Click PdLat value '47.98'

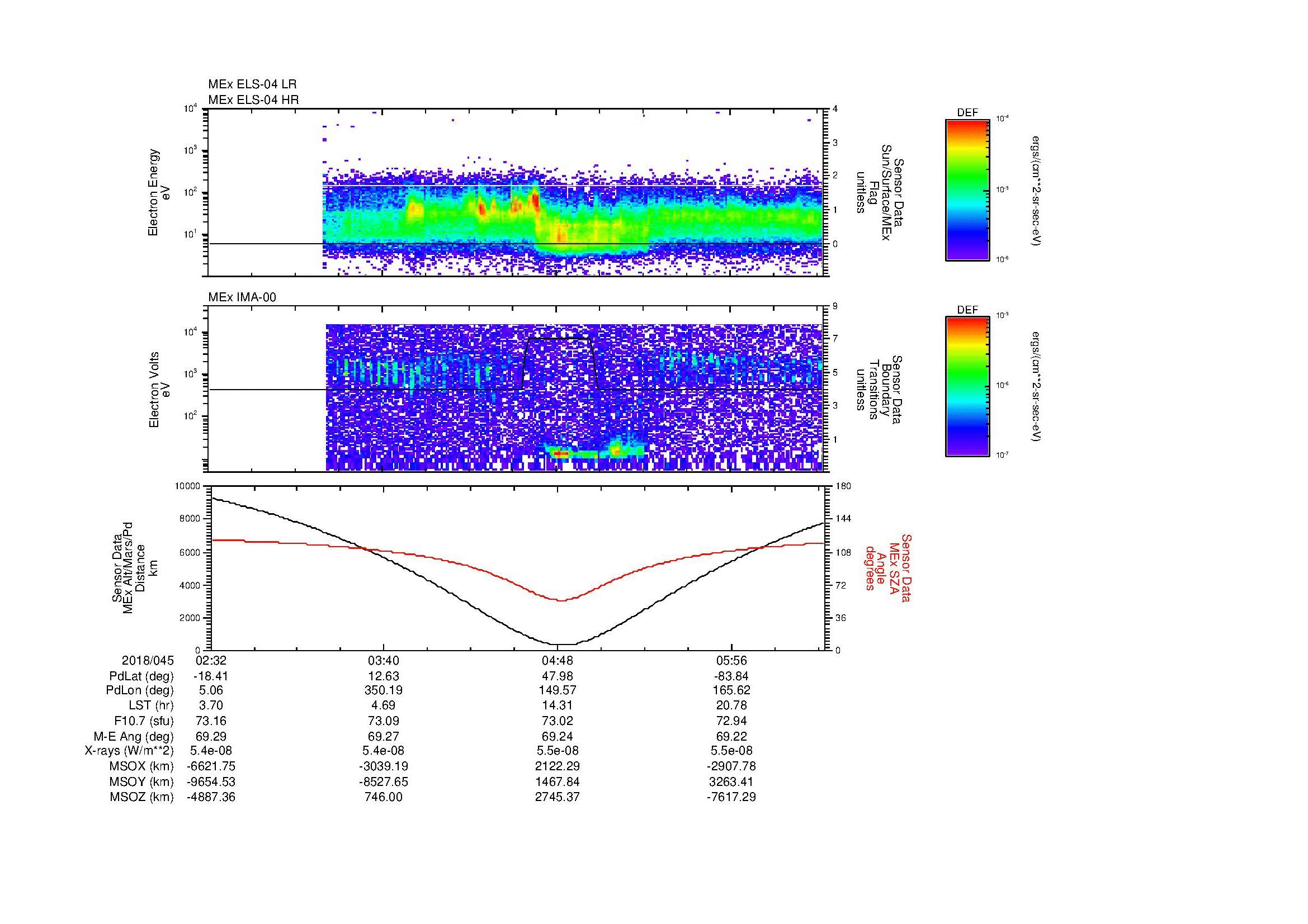pyautogui.click(x=557, y=676)
